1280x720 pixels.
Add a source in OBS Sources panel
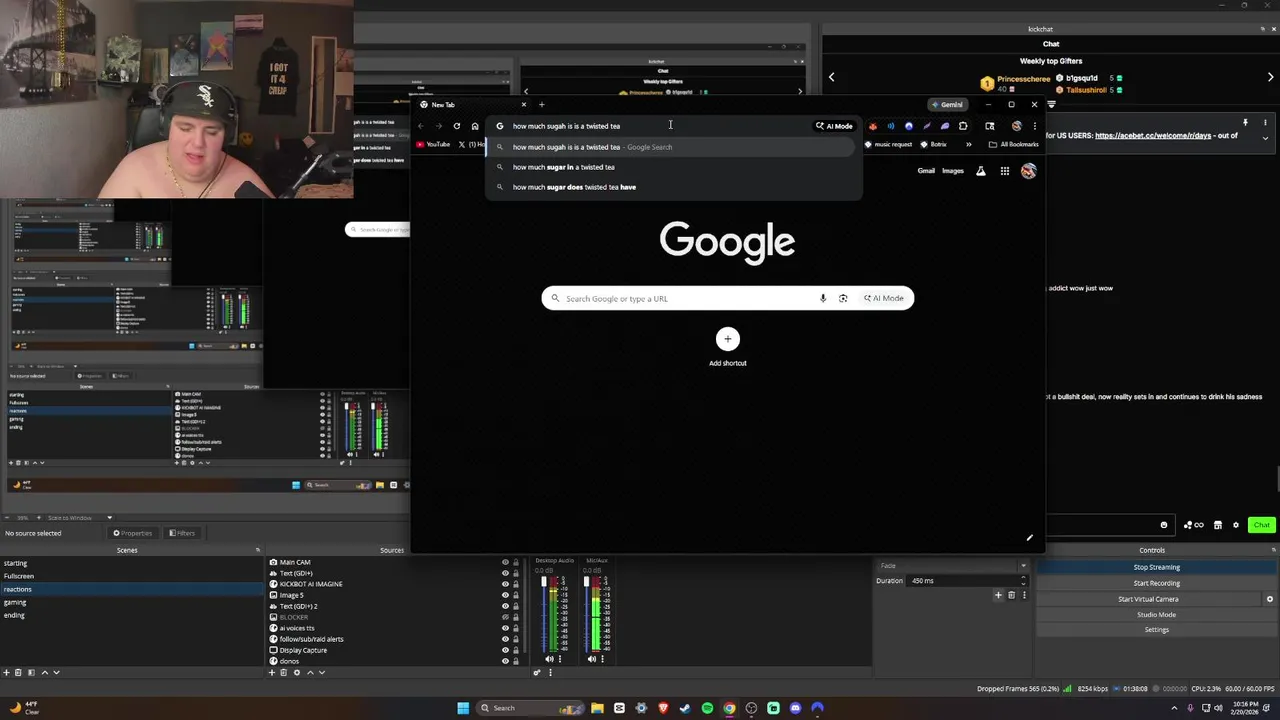coord(271,672)
